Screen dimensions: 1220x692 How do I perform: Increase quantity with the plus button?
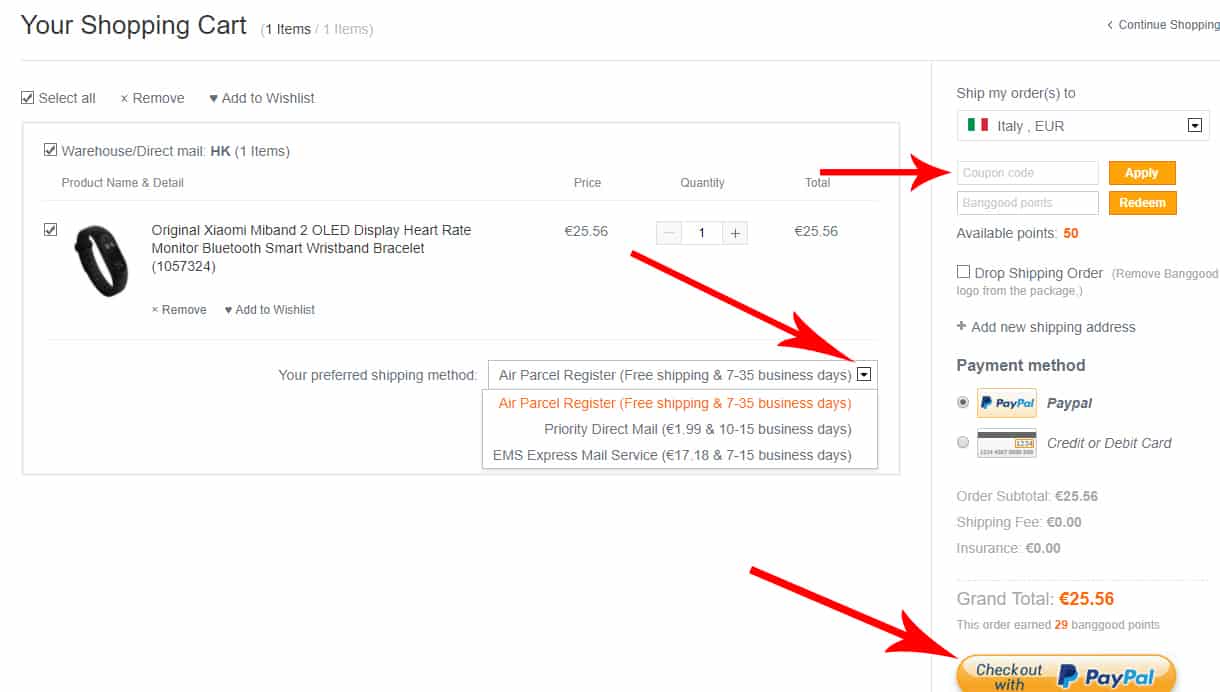(x=735, y=233)
